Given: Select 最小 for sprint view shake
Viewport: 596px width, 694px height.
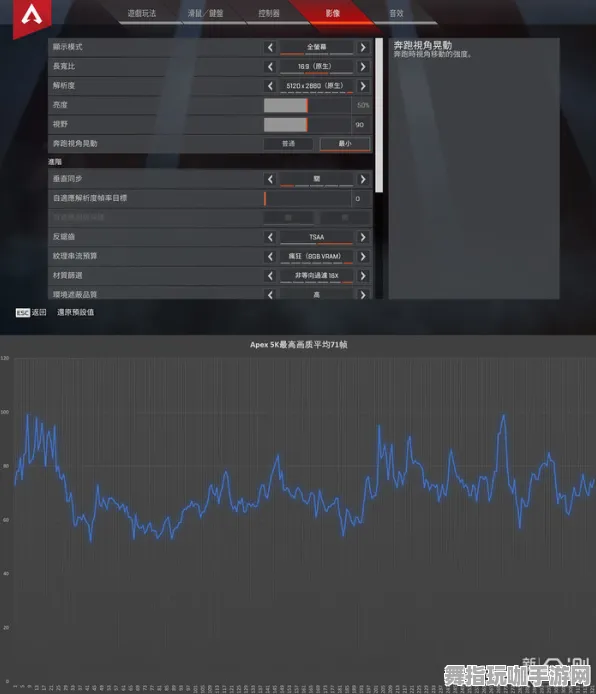Looking at the screenshot, I should tap(345, 144).
